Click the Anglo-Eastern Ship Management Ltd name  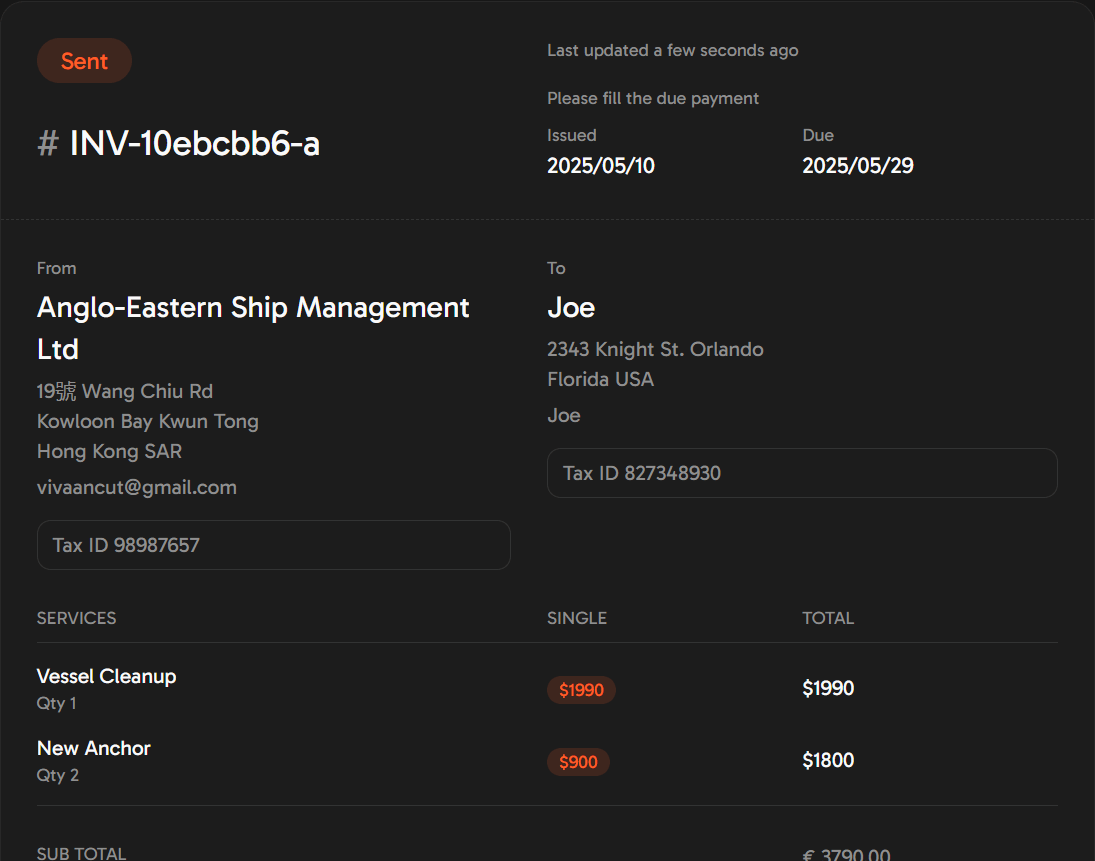tap(253, 328)
